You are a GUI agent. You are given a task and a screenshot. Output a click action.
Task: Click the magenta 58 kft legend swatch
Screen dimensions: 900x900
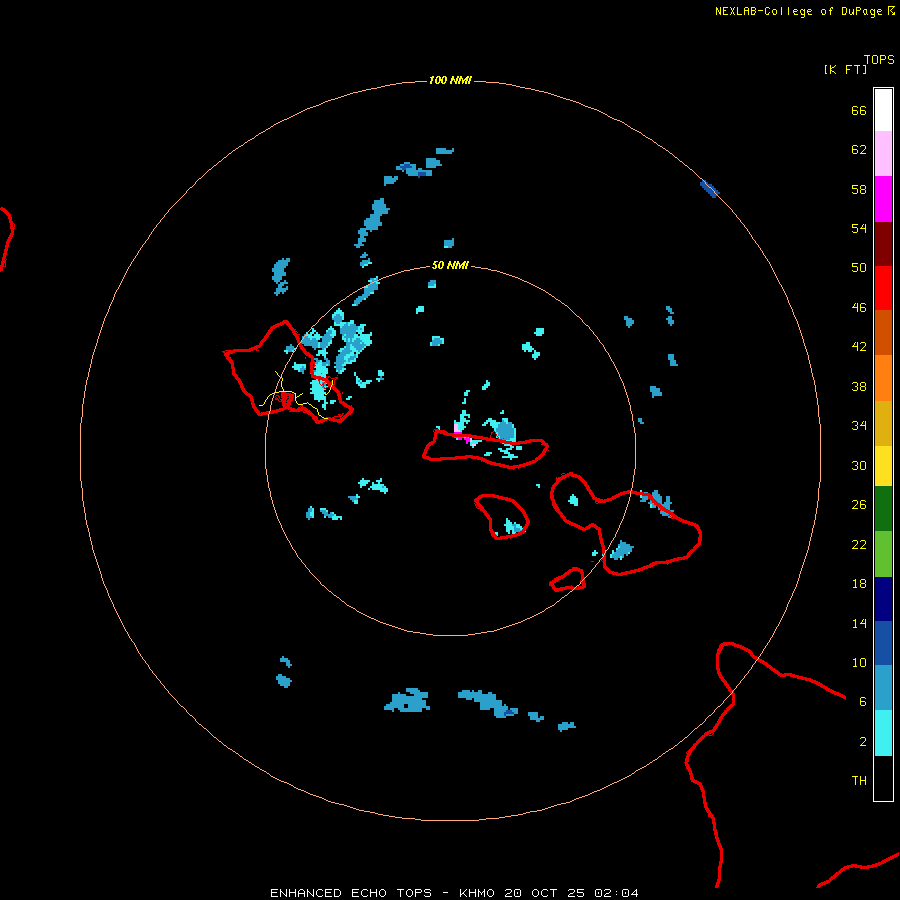click(883, 199)
